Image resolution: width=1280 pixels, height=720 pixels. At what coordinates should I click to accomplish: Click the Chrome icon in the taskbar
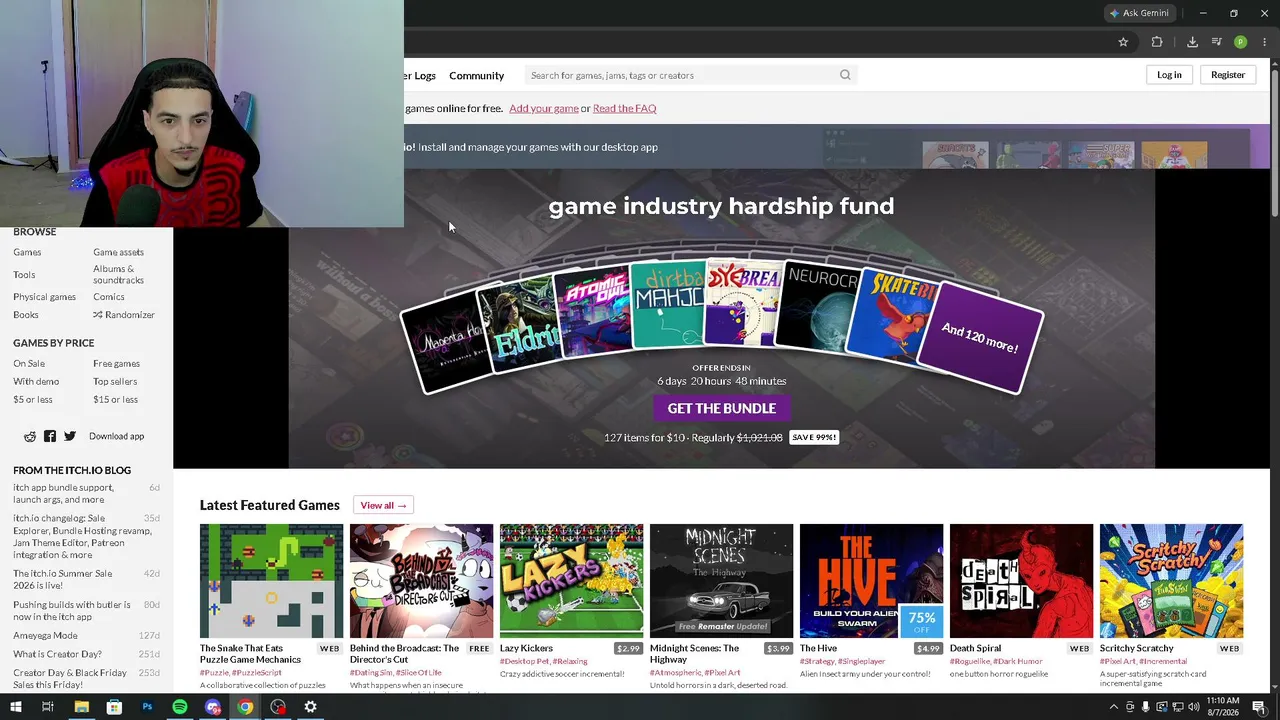245,707
